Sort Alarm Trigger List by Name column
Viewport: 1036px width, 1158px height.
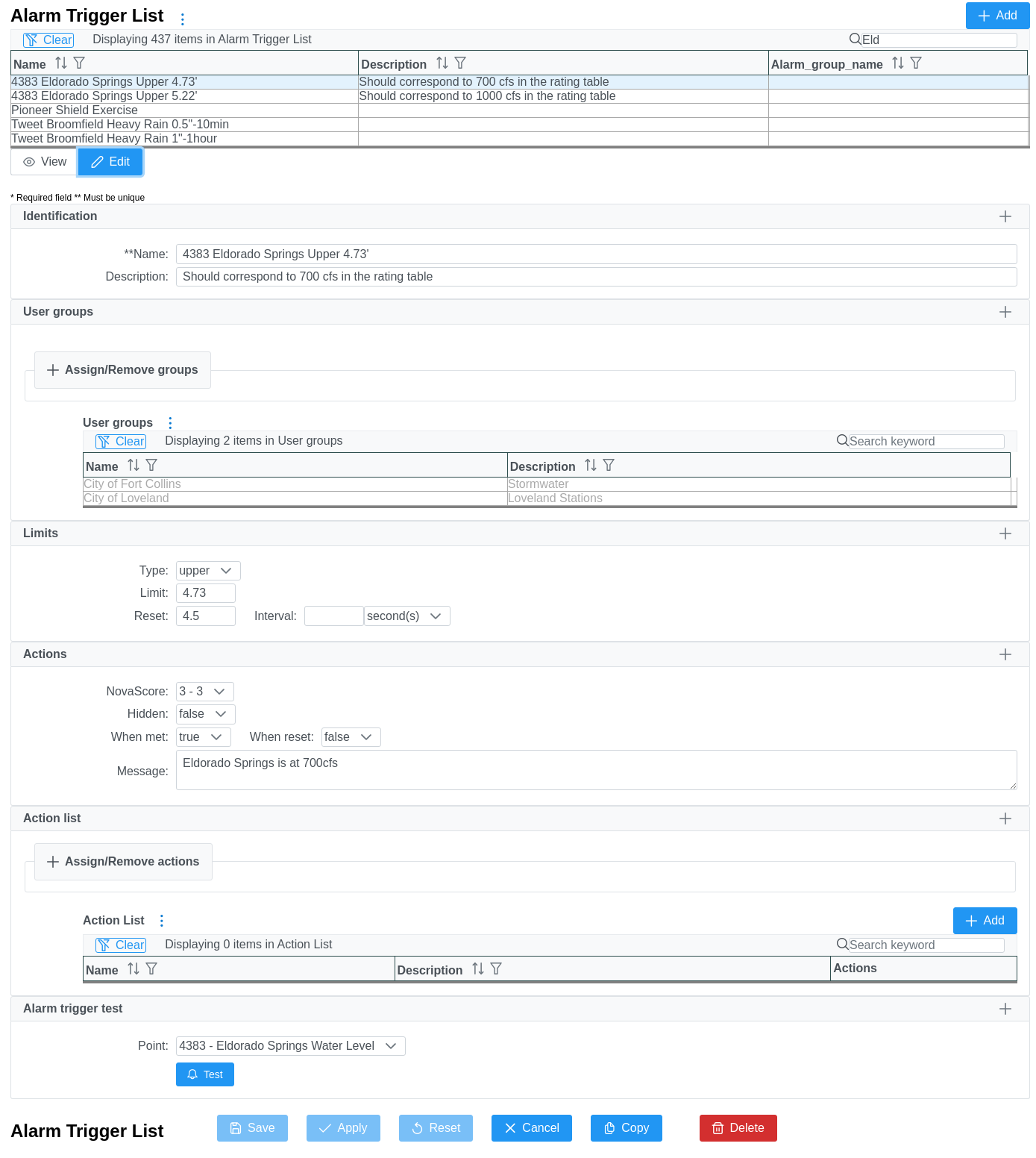(x=61, y=63)
